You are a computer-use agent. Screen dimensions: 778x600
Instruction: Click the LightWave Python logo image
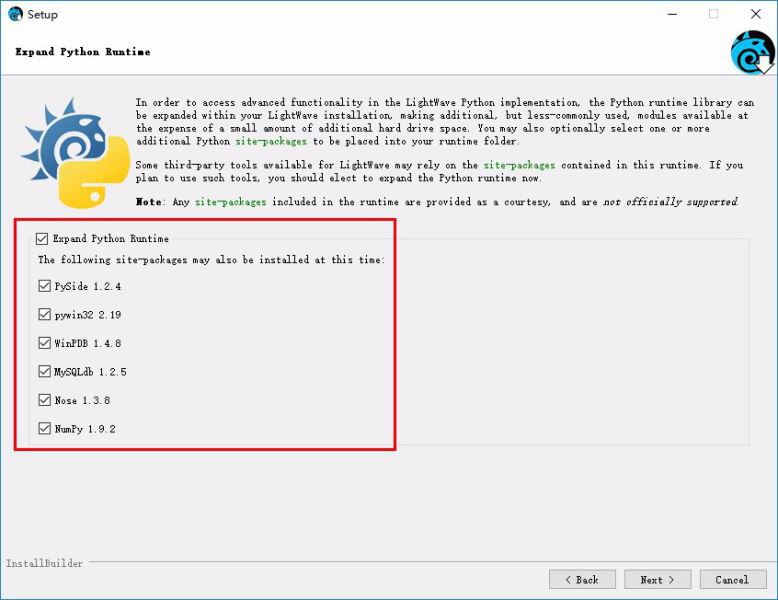pos(75,153)
